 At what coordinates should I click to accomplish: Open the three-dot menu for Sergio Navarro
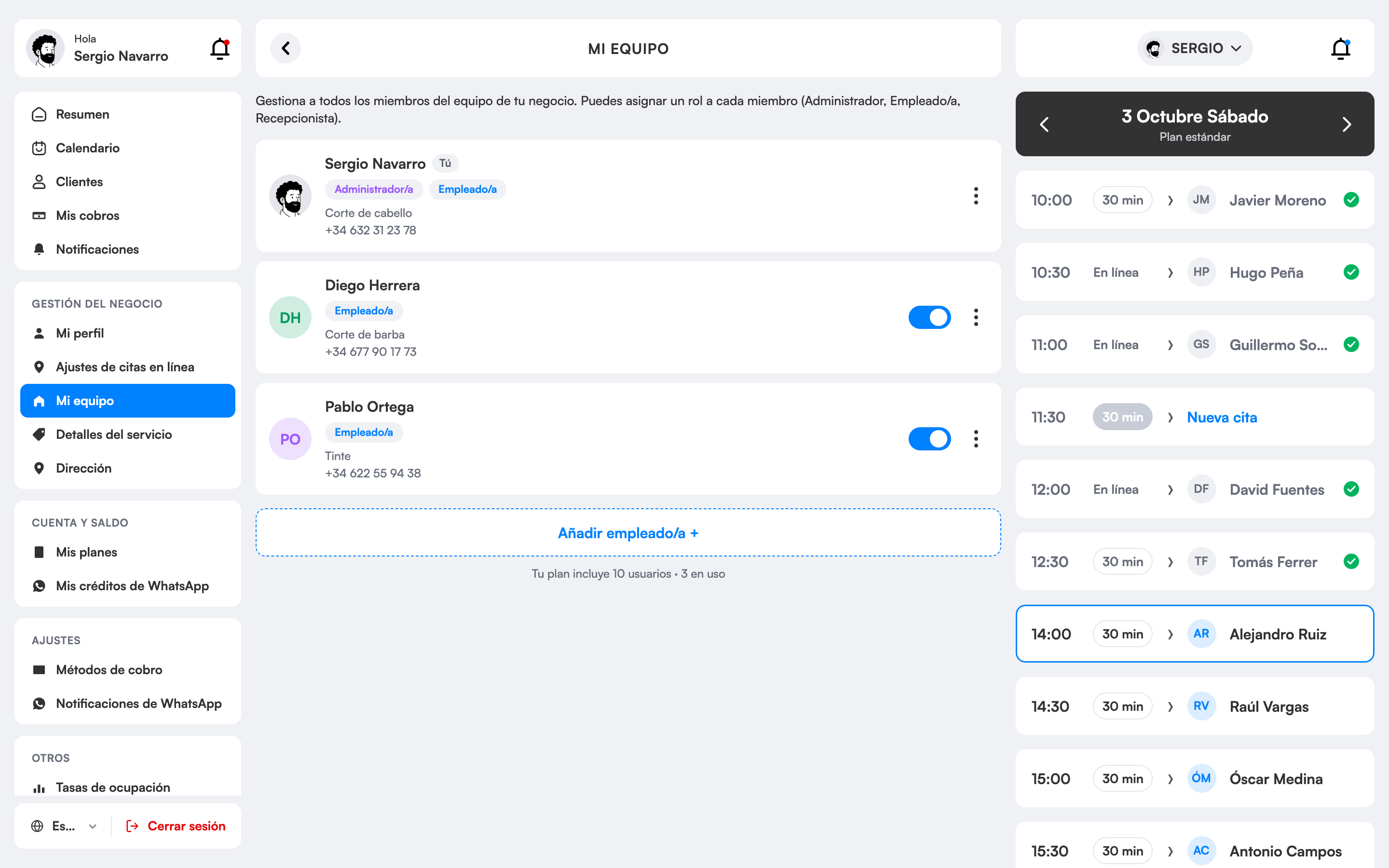976,196
